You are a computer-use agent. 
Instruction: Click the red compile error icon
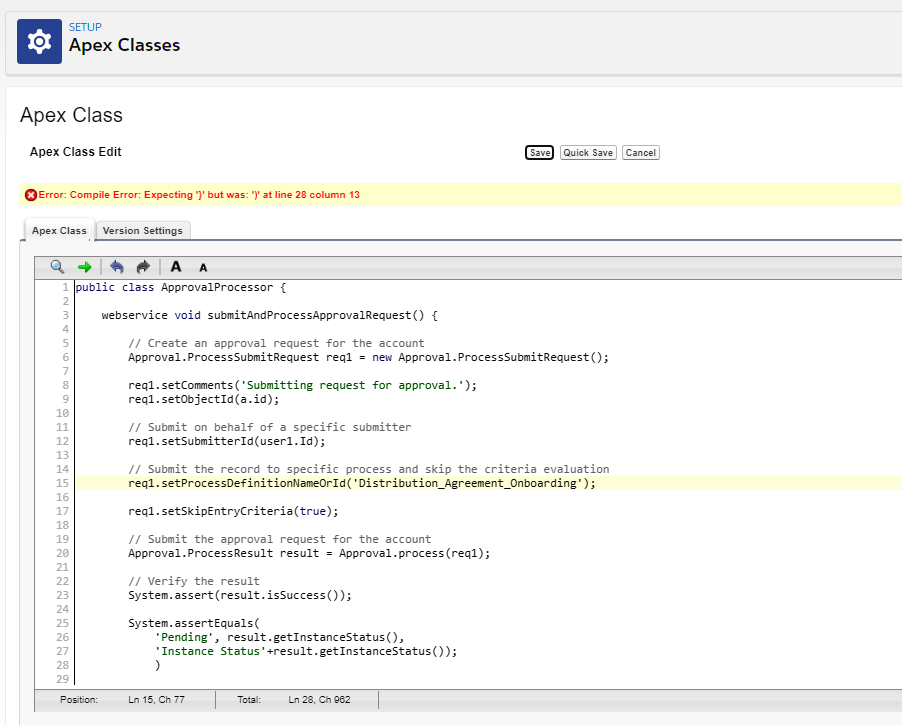pos(31,194)
